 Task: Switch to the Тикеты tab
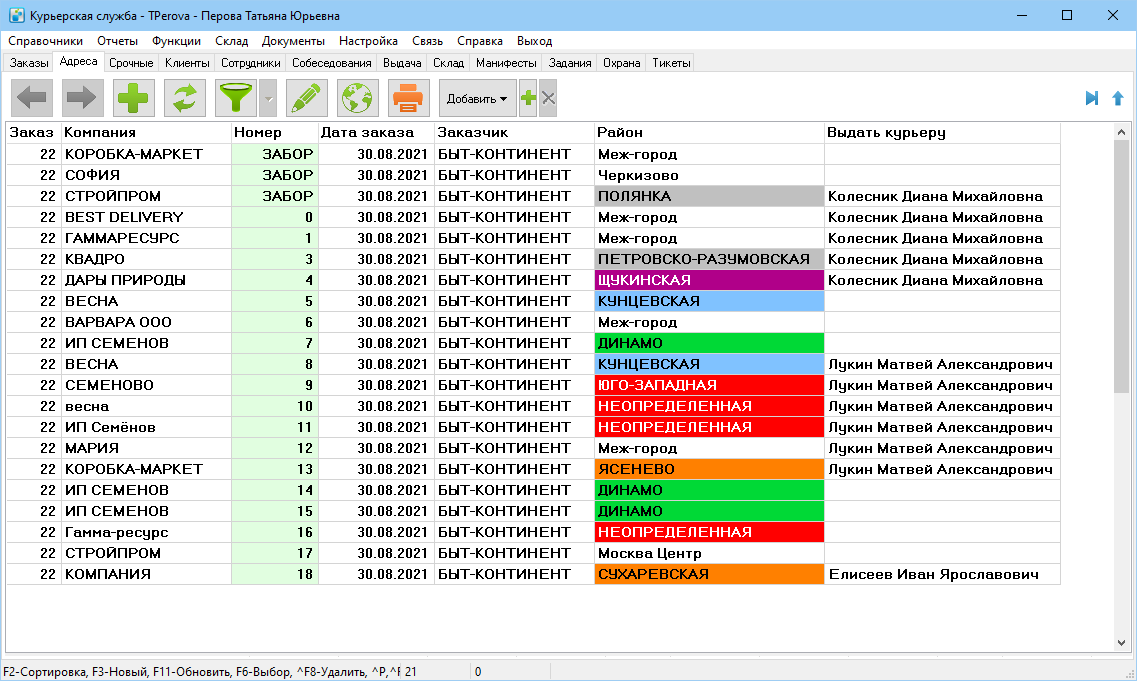click(x=671, y=63)
